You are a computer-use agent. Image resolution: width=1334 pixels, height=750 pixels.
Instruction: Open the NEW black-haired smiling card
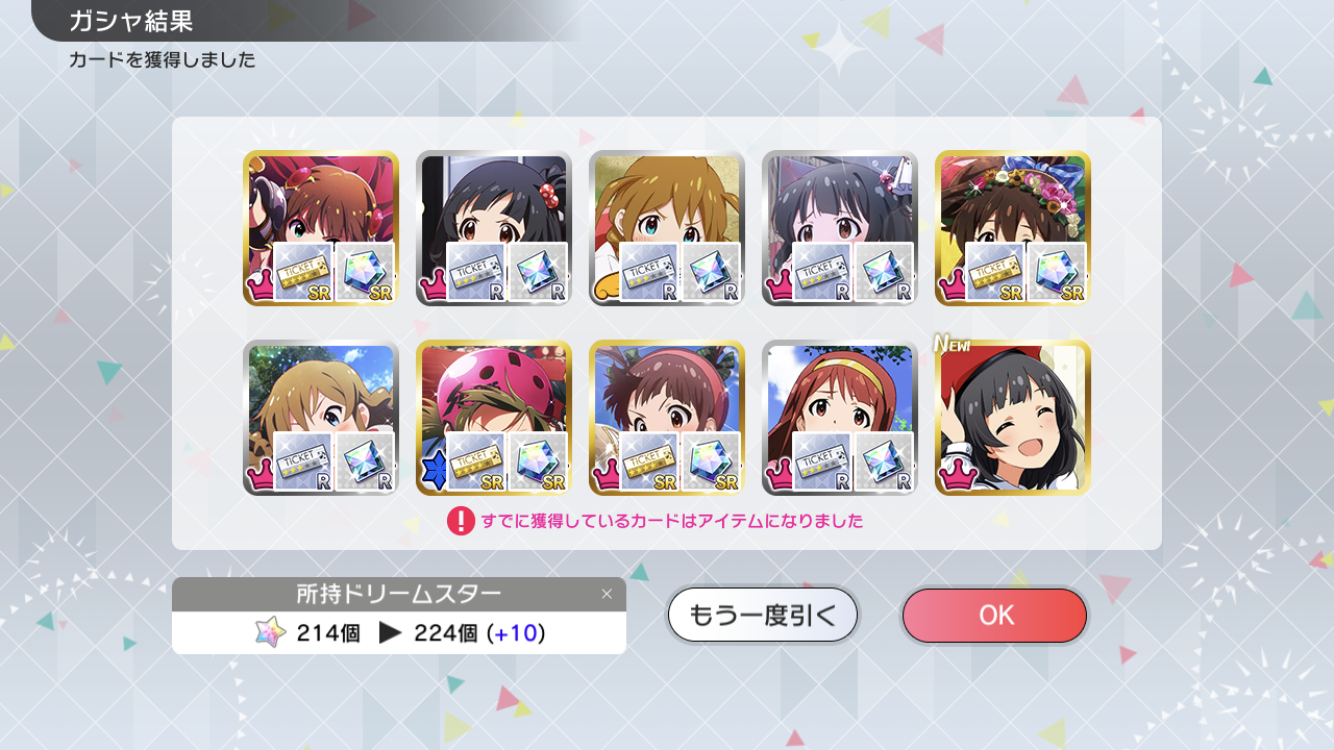pos(1013,417)
